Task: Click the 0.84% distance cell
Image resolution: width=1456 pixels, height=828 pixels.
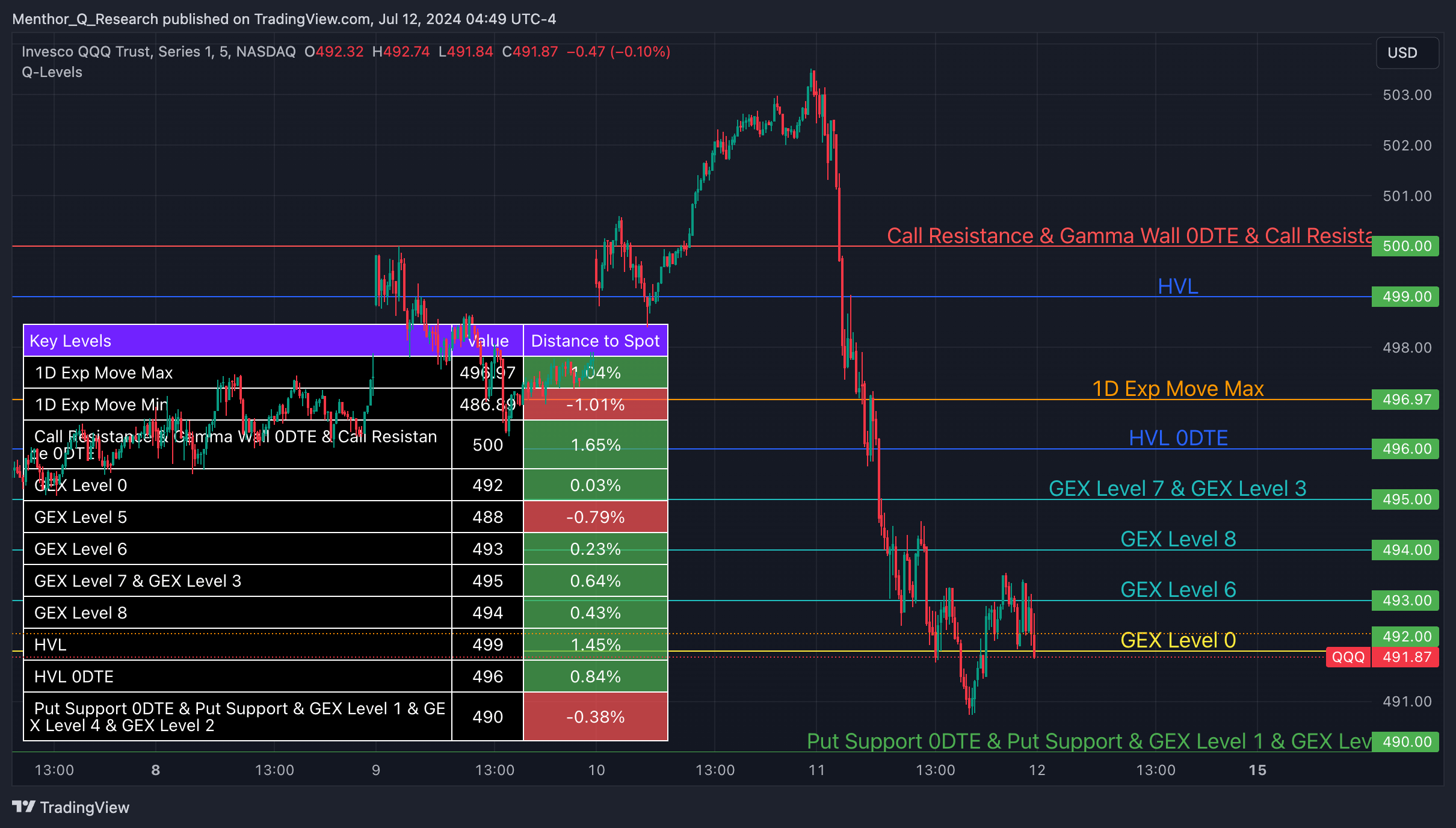Action: point(596,677)
